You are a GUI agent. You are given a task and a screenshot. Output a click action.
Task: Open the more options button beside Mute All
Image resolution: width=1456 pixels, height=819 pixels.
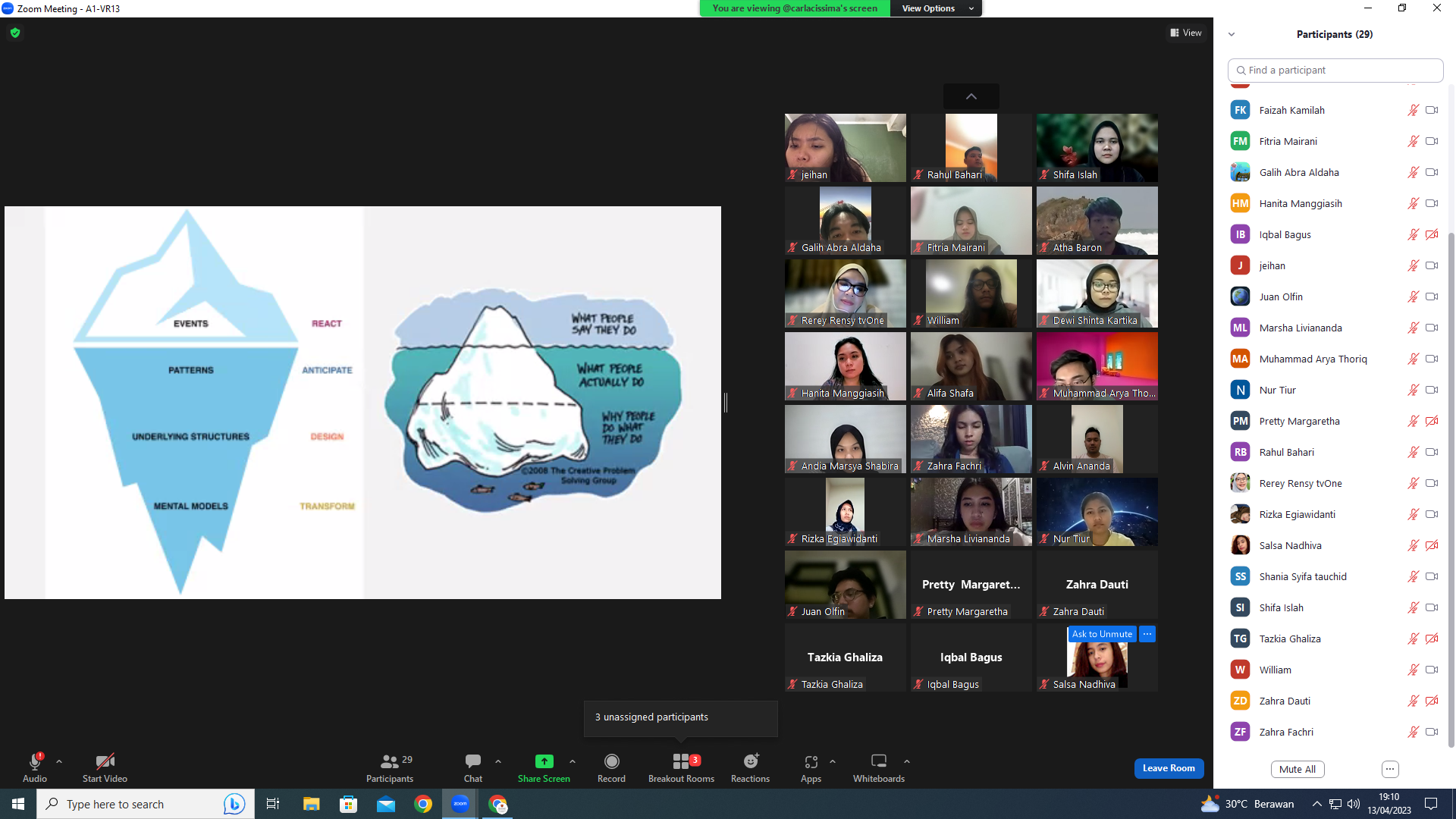click(1390, 769)
